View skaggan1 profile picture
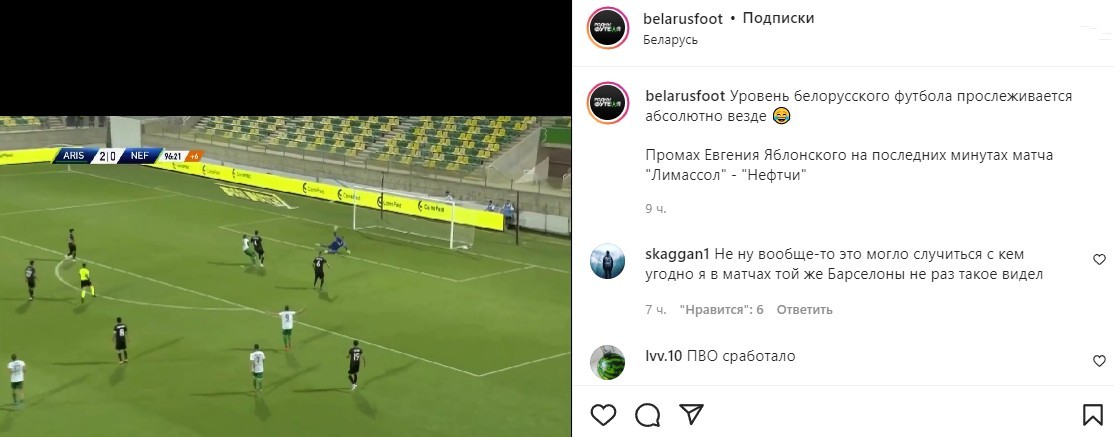The width and height of the screenshot is (1114, 437). [607, 261]
